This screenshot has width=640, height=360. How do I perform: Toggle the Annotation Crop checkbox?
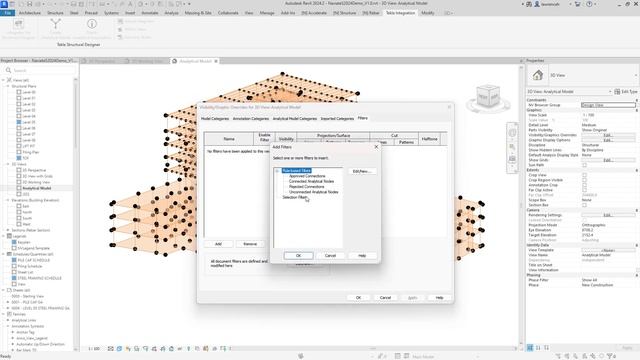pos(584,185)
